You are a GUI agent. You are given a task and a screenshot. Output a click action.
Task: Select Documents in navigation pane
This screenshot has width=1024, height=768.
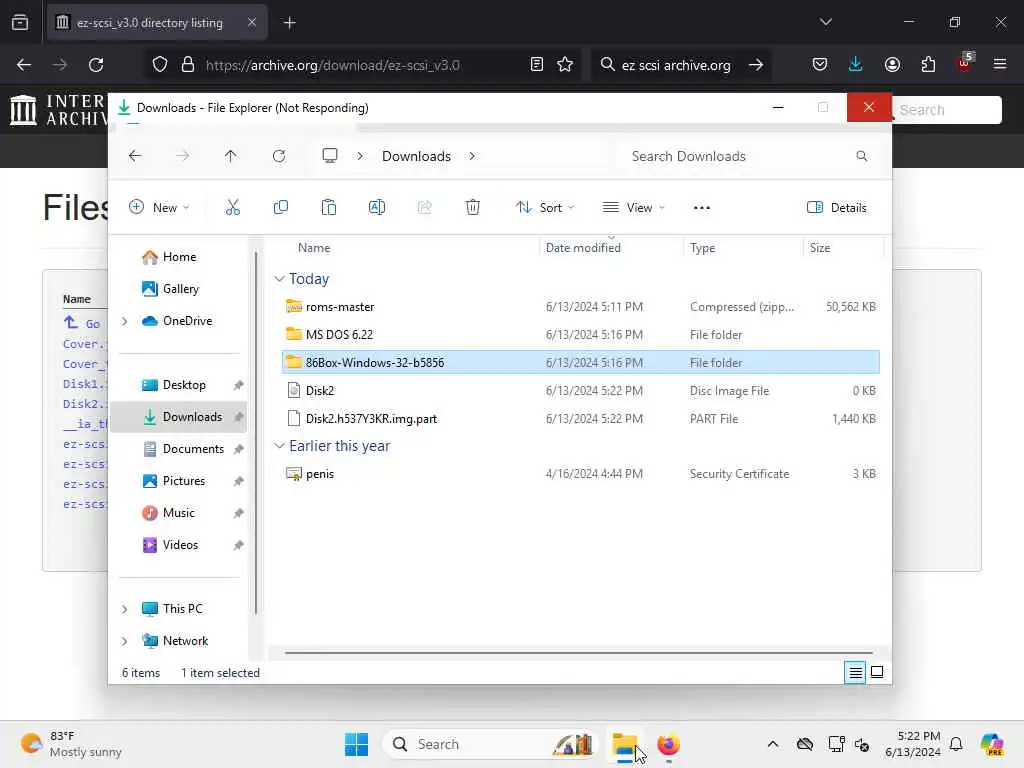pyautogui.click(x=180, y=449)
